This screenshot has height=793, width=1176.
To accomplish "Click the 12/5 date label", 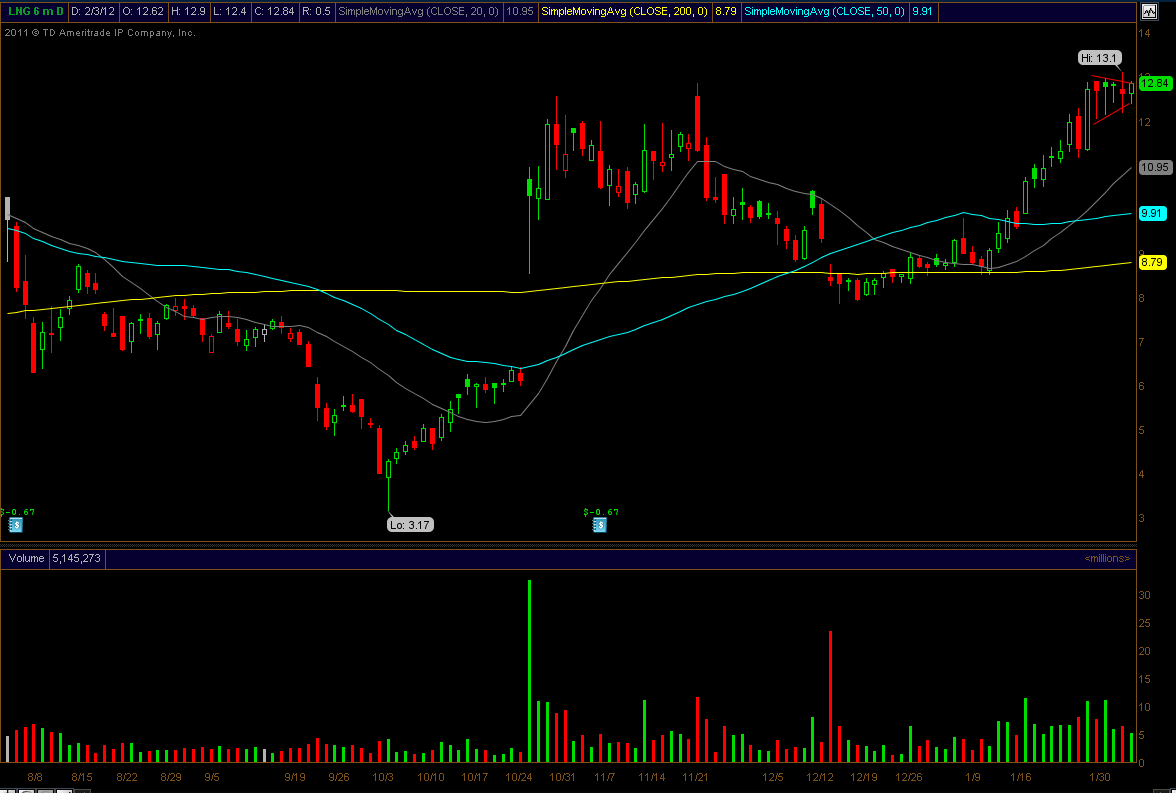I will (x=773, y=777).
